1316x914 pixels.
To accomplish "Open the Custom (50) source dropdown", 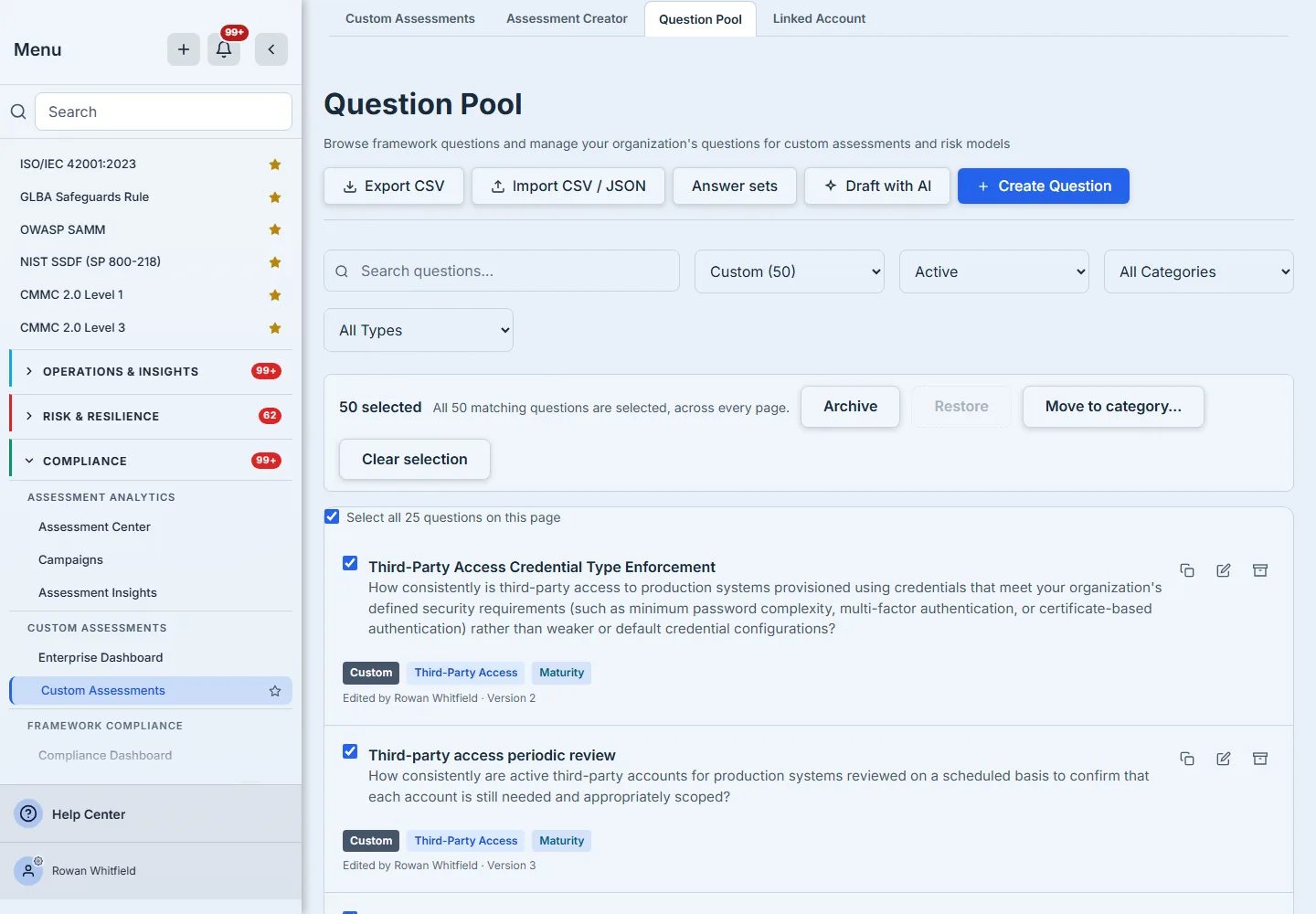I will click(x=790, y=271).
